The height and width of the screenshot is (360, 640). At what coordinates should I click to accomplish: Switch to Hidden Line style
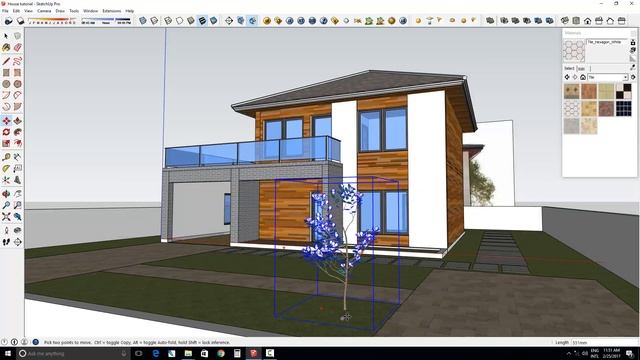pos(180,20)
